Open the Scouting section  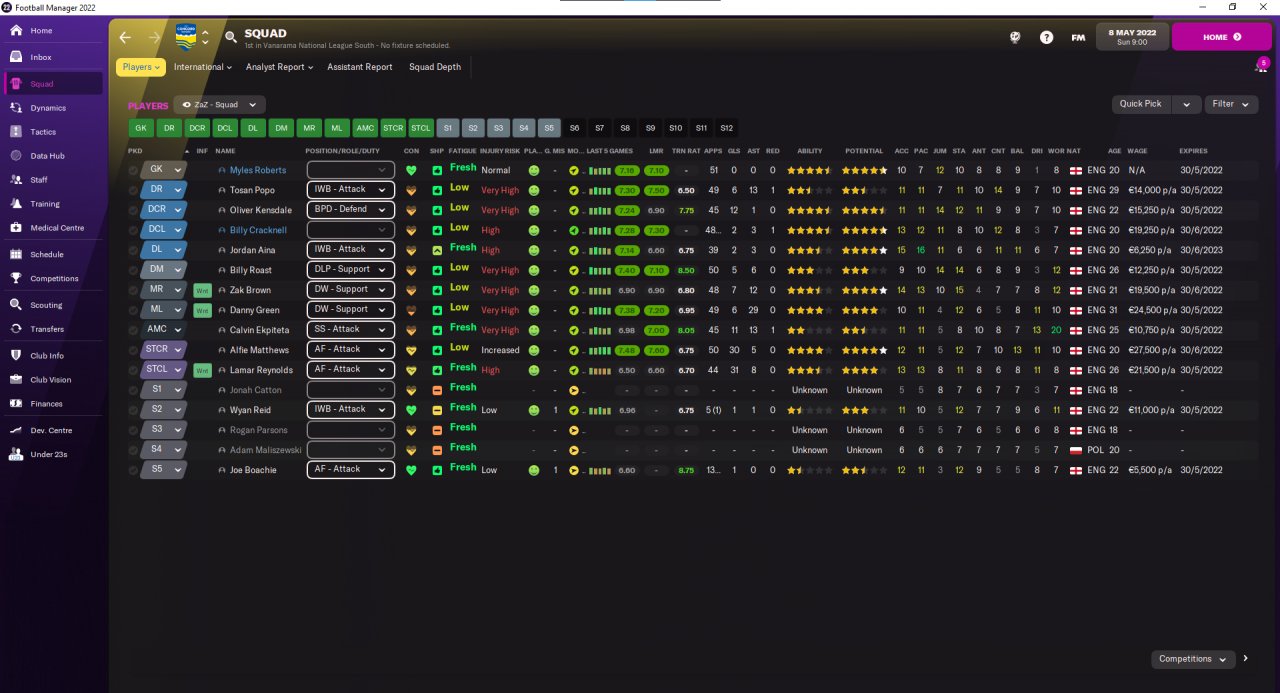(x=54, y=305)
